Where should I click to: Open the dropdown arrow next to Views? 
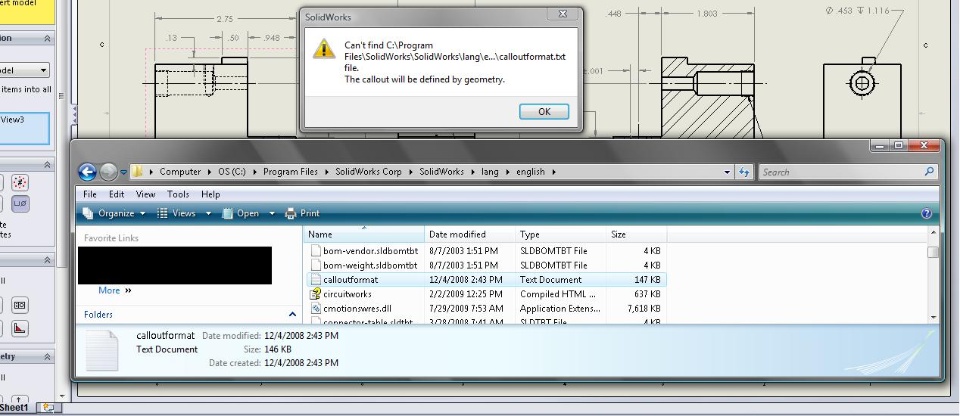point(208,213)
